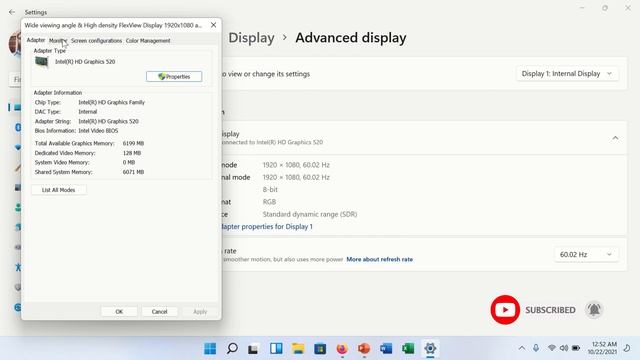Open Firefox from the taskbar
This screenshot has width=640, height=360.
(x=342, y=349)
